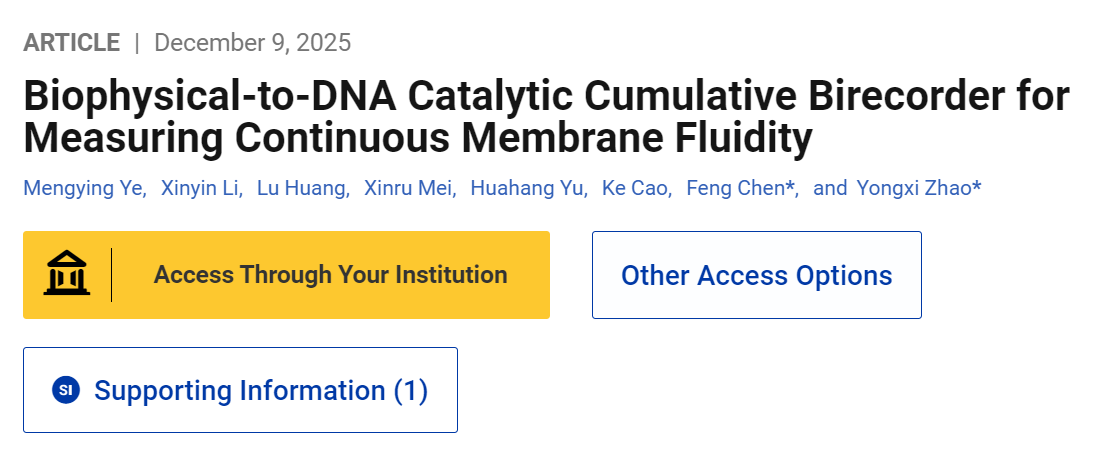The image size is (1095, 455).
Task: Click the word 'and' before Yongxi Zhao
Action: click(830, 188)
